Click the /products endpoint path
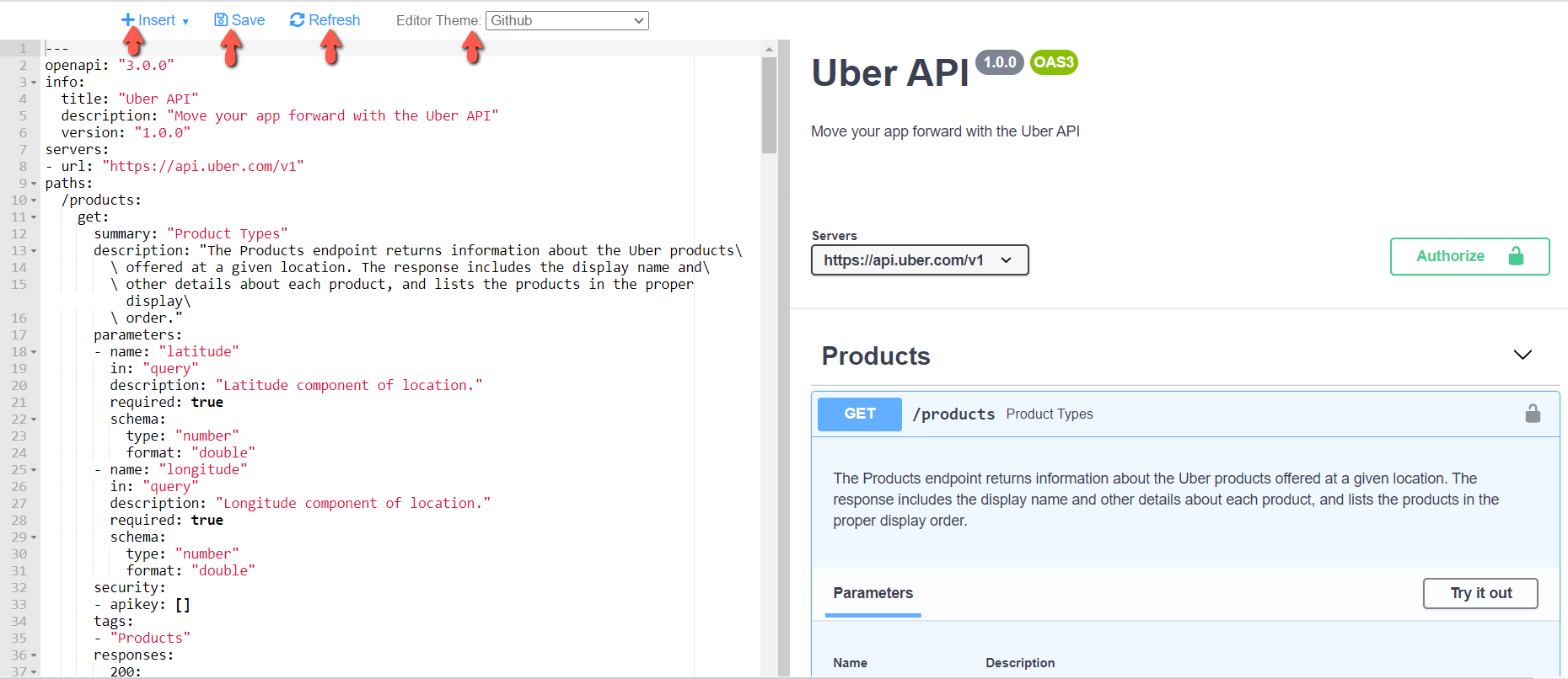This screenshot has width=1568, height=679. point(953,414)
